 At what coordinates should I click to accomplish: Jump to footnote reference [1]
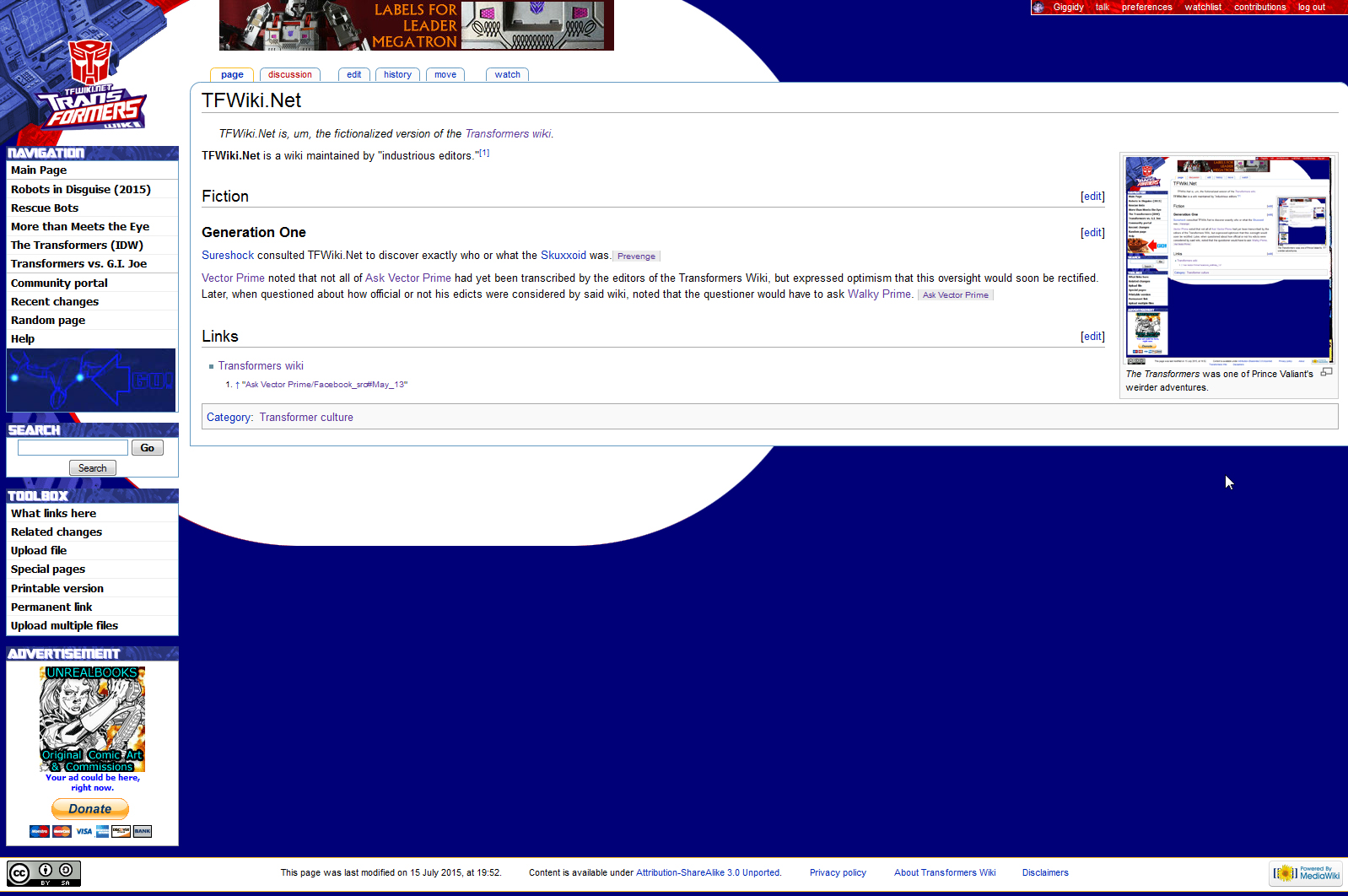[484, 154]
